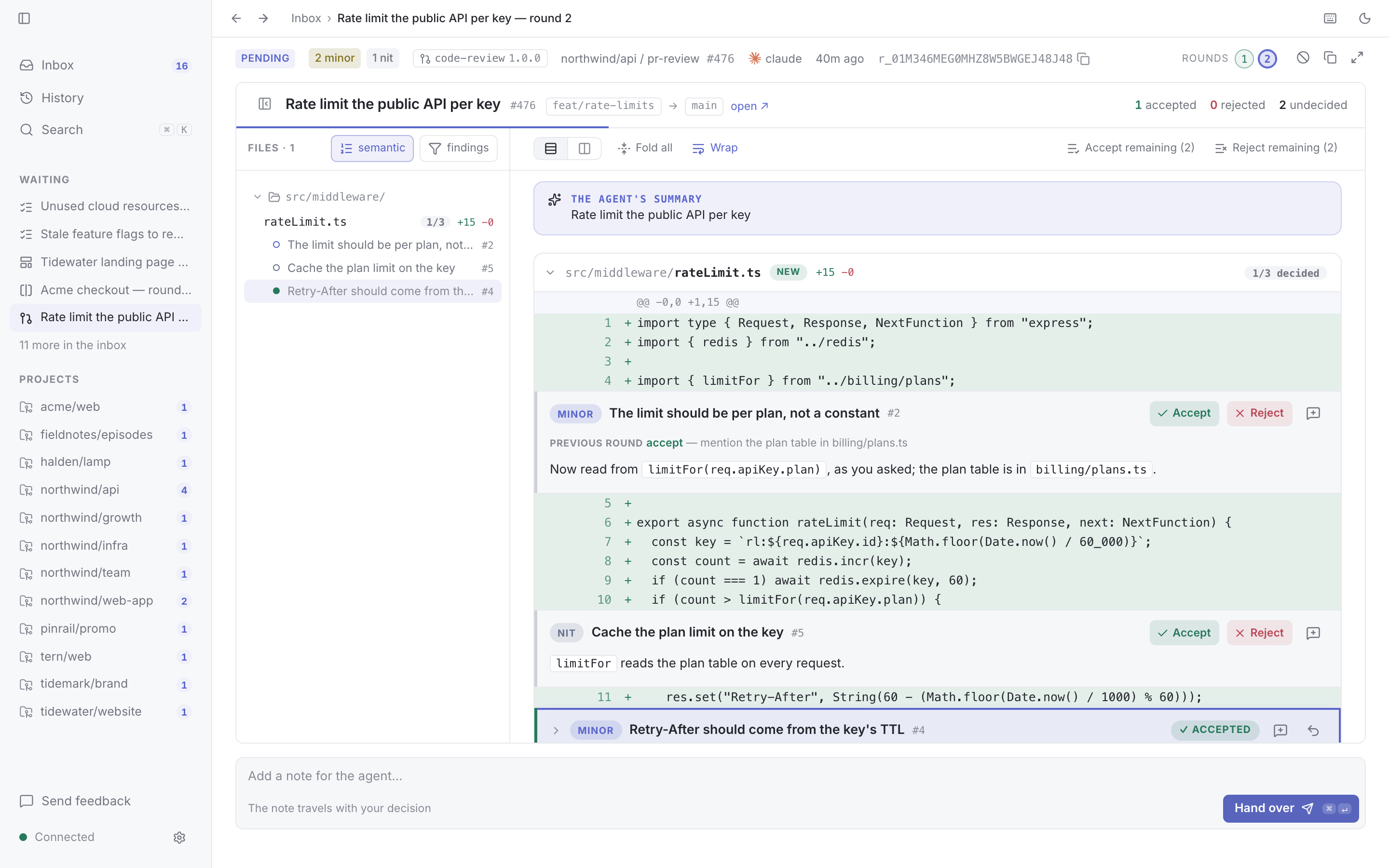Click the Hand over button
Image resolution: width=1389 pixels, height=868 pixels.
[x=1290, y=808]
